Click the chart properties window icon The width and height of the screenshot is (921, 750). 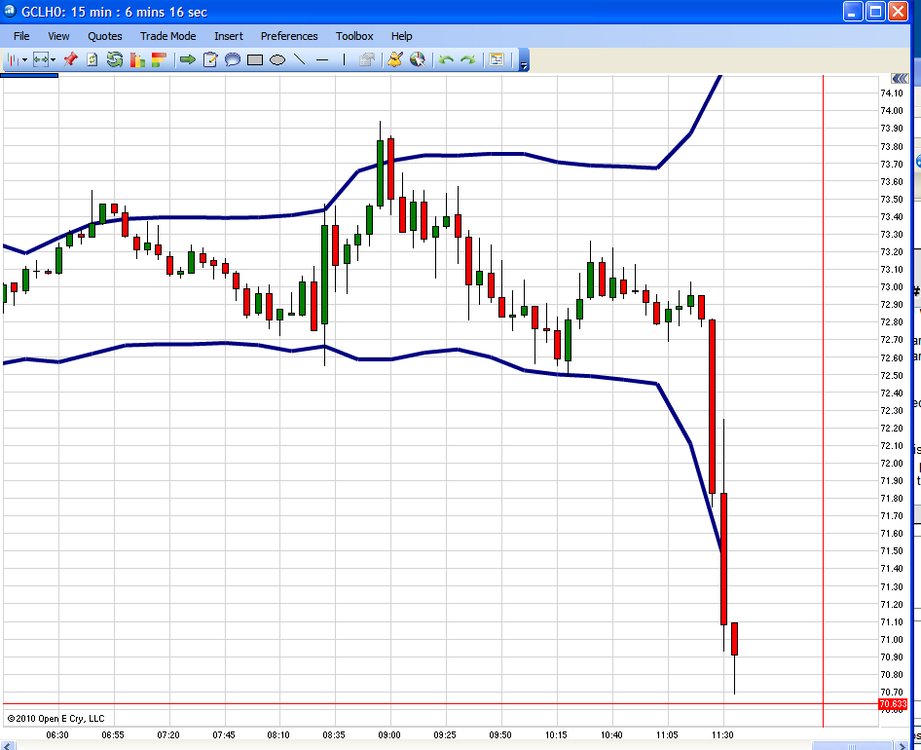coord(497,59)
